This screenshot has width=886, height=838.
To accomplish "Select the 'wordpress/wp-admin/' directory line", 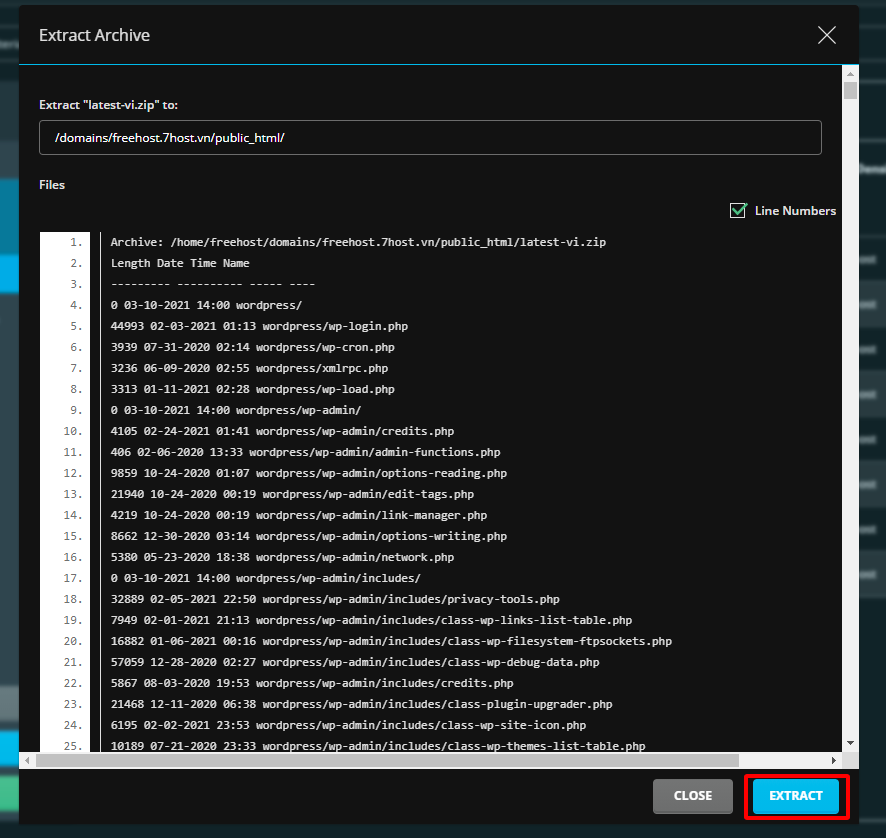I will [236, 410].
